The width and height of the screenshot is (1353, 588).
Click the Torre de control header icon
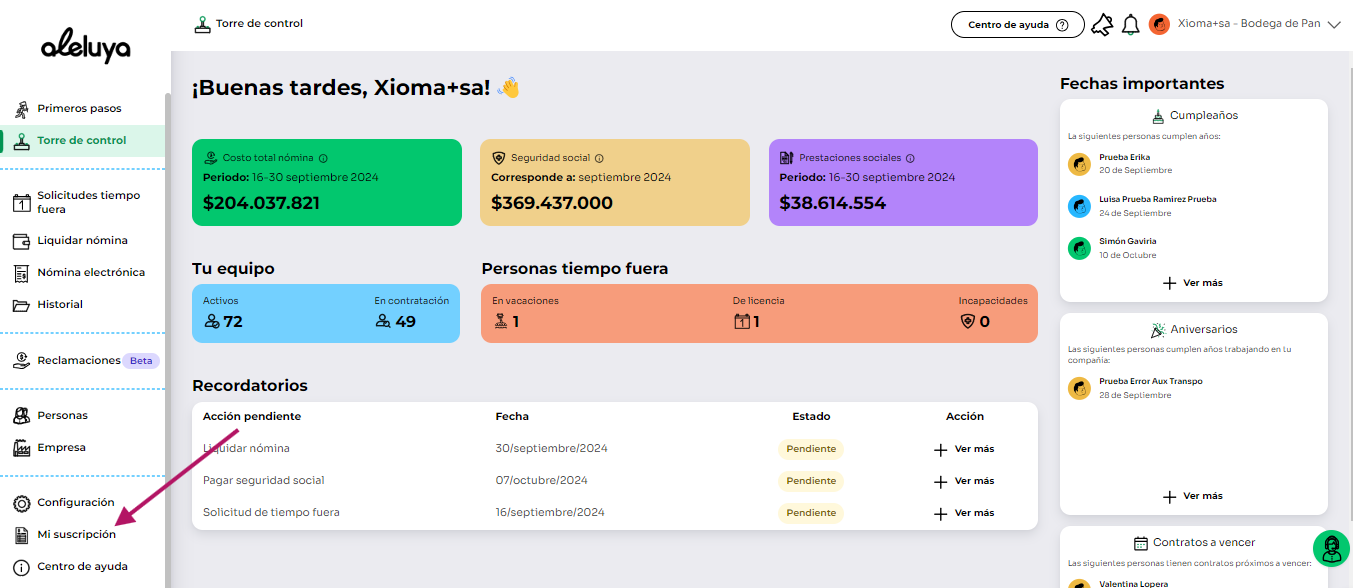203,25
